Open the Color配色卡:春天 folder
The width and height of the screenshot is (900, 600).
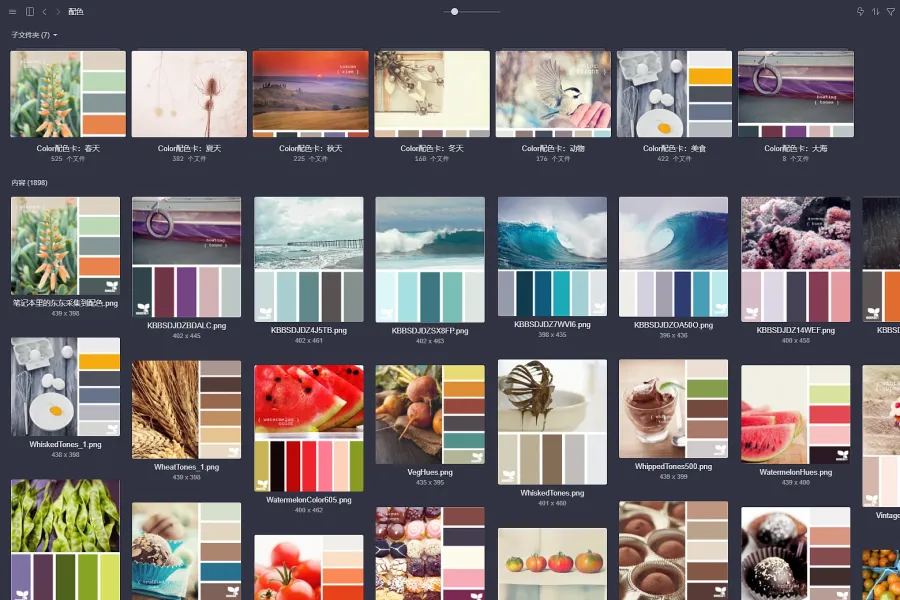point(68,94)
